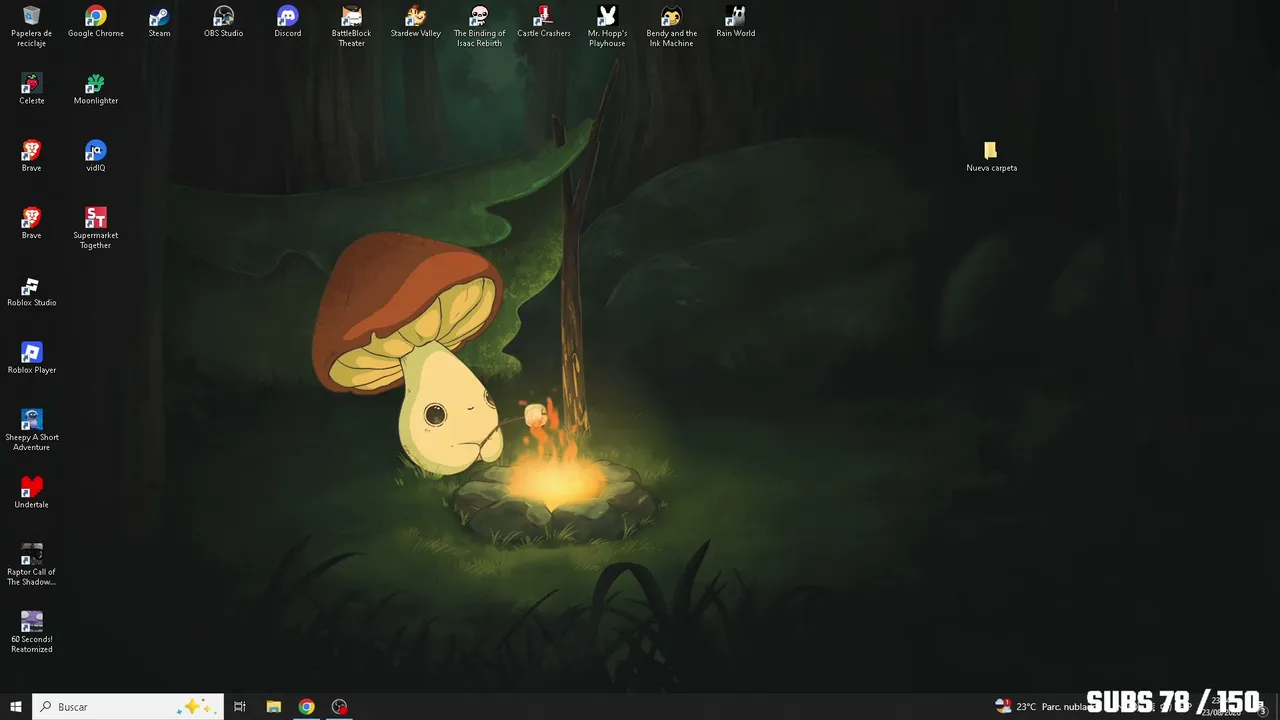Open the 23°C weather widget
Image resolution: width=1280 pixels, height=720 pixels.
[1041, 707]
